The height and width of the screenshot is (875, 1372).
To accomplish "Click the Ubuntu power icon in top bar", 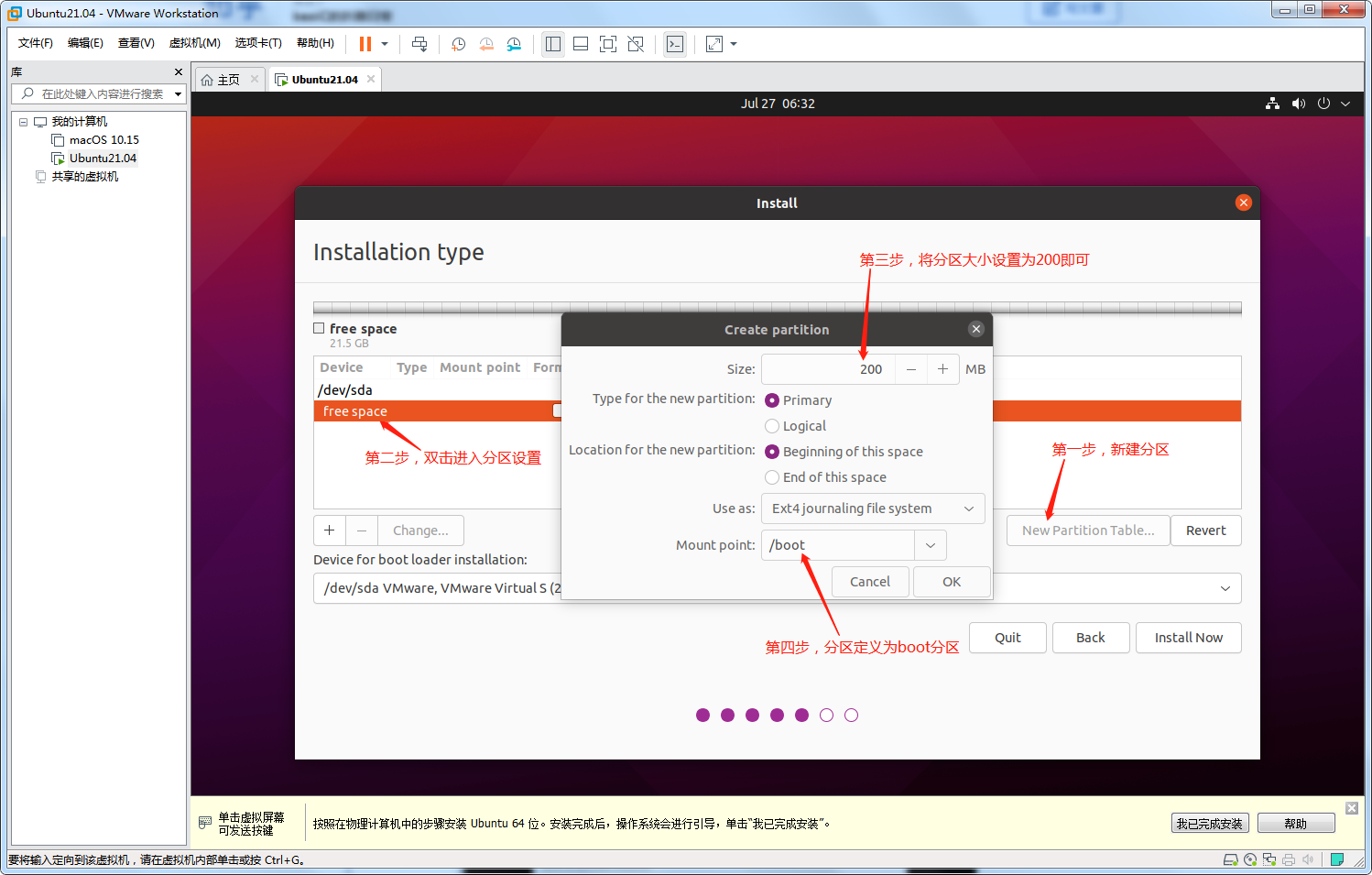I will coord(1323,104).
